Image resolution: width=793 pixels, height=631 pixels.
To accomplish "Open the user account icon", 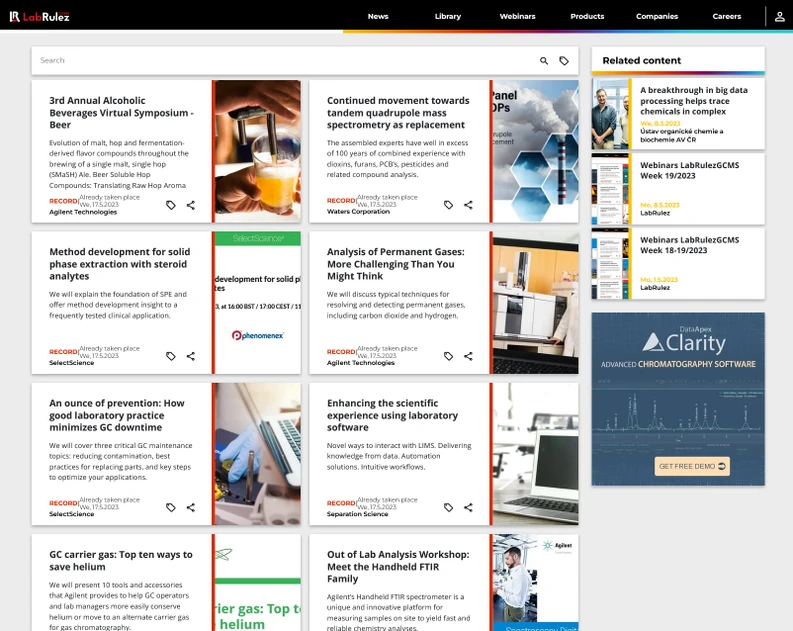I will (779, 17).
